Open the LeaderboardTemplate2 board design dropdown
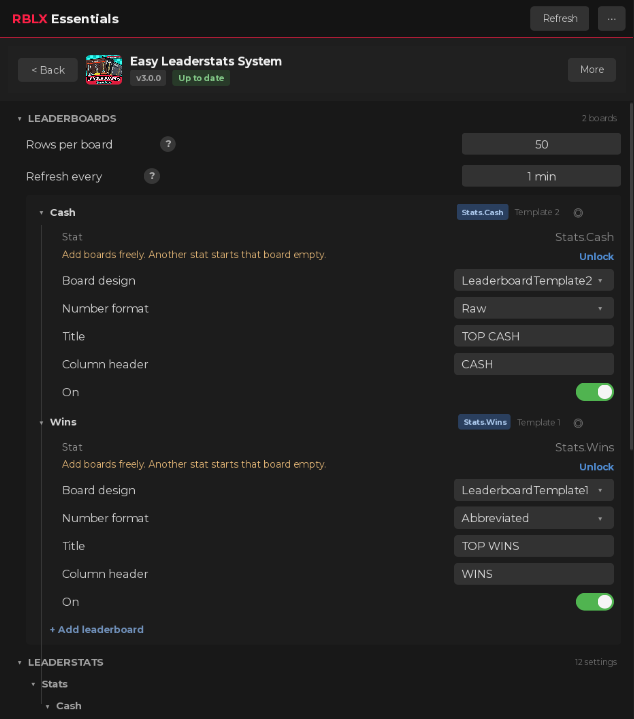 click(x=534, y=280)
